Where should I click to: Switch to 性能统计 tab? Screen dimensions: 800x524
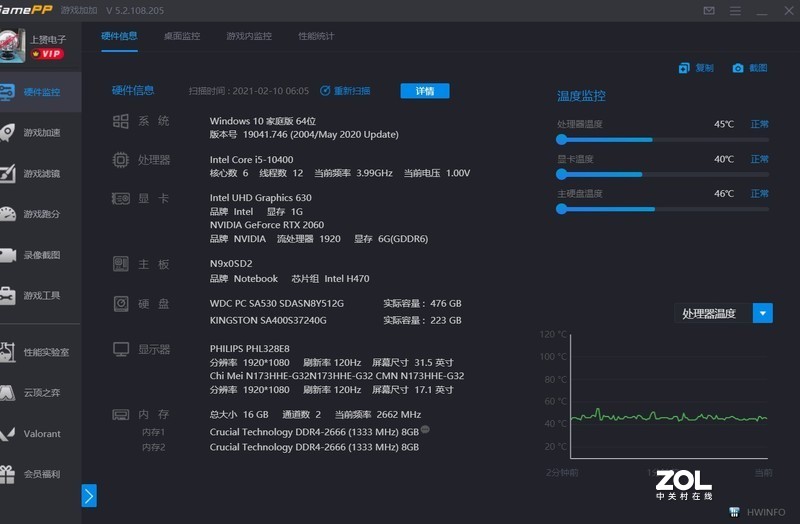pos(316,36)
